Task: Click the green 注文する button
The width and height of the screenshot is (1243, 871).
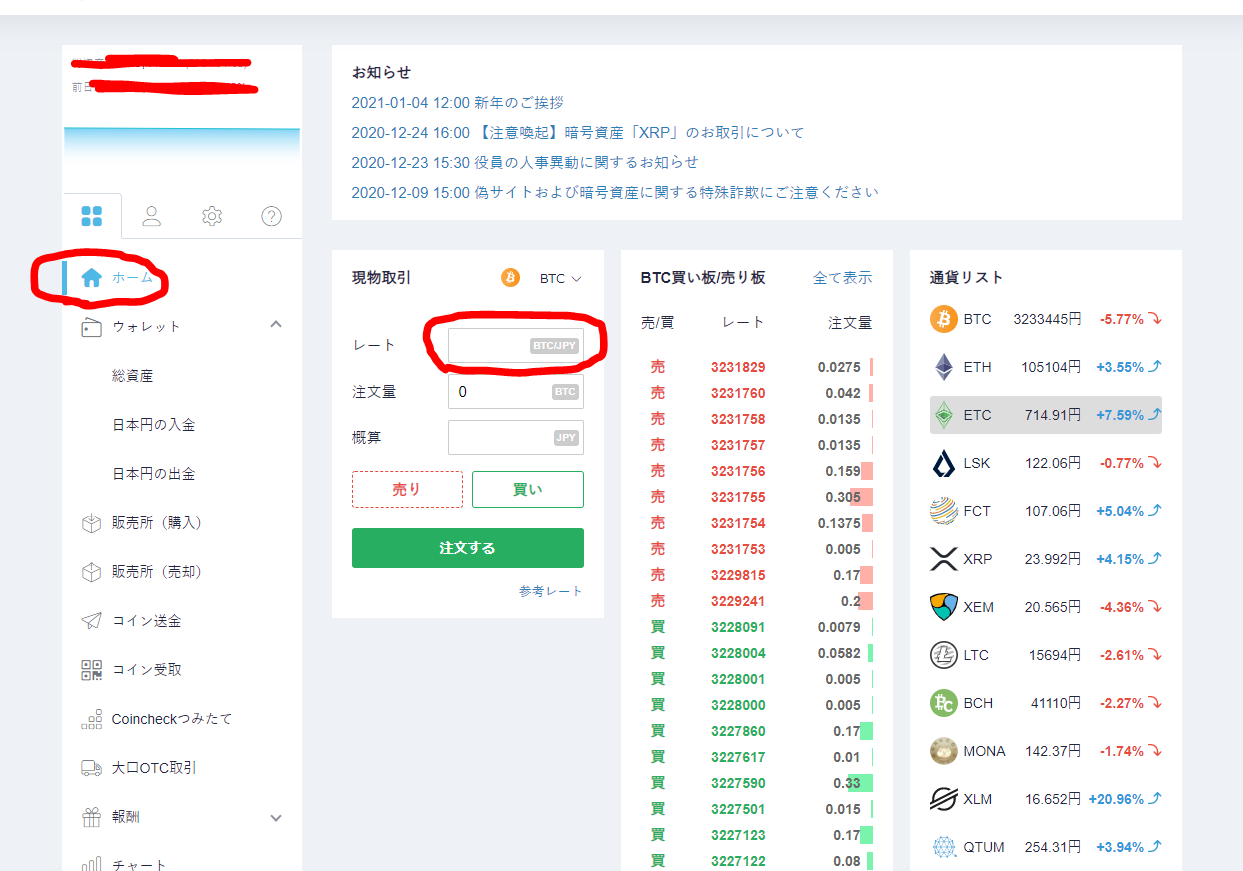Action: pyautogui.click(x=467, y=548)
